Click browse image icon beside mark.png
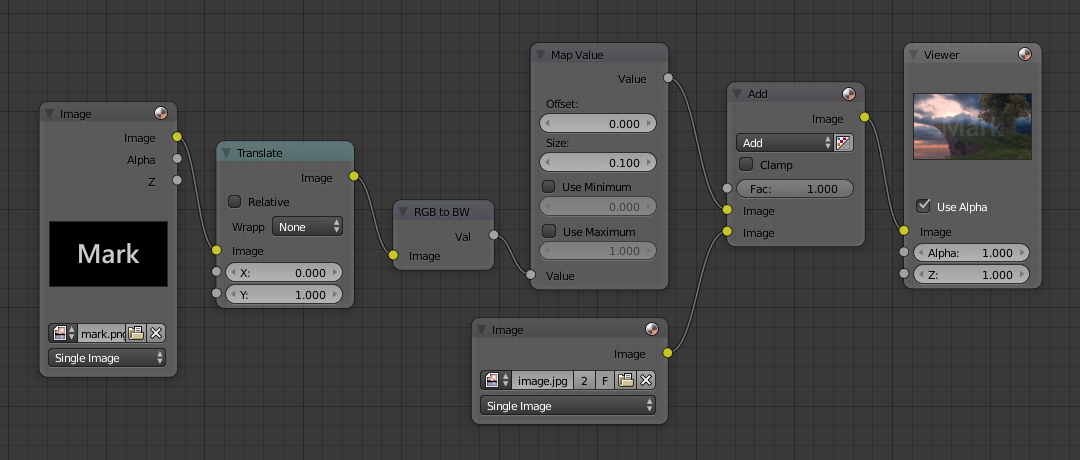Image resolution: width=1080 pixels, height=460 pixels. [63, 333]
